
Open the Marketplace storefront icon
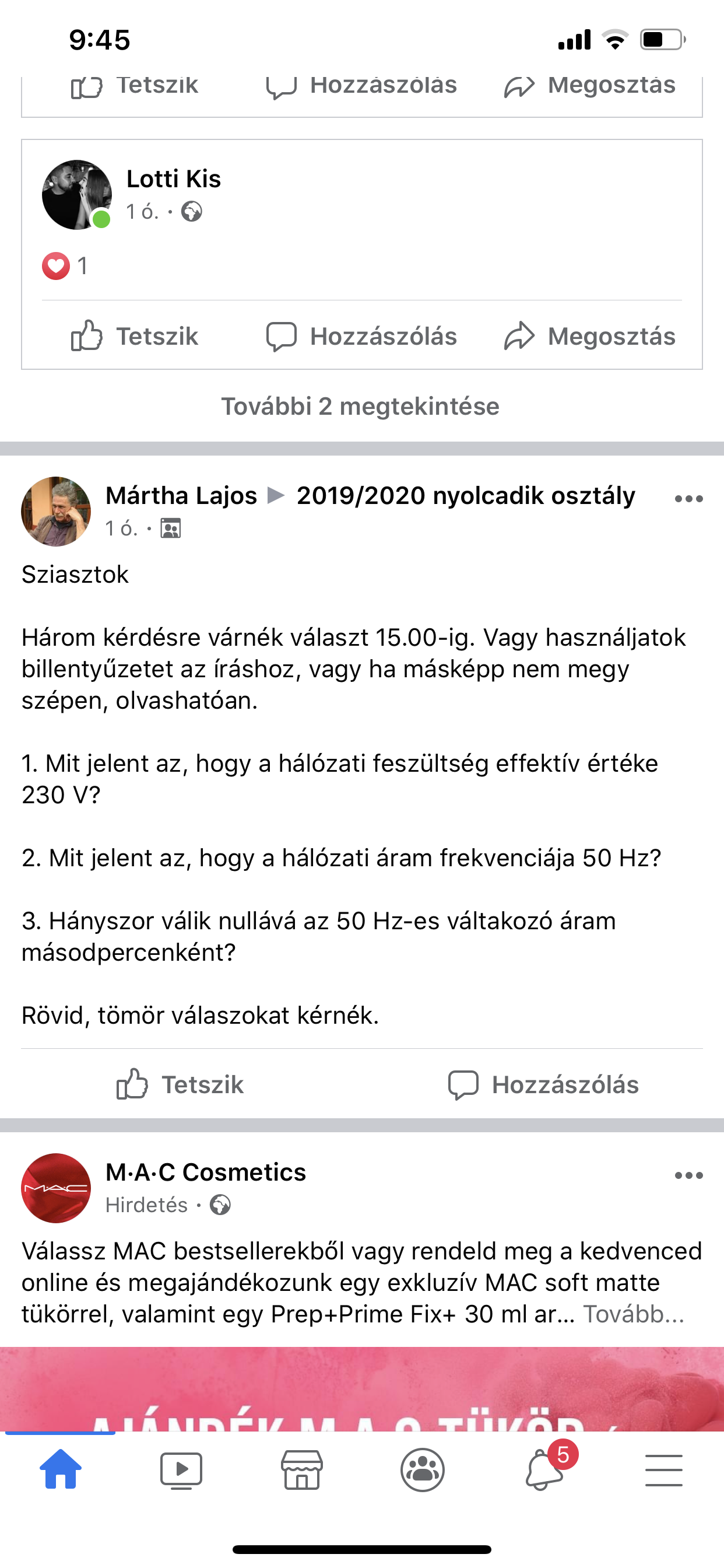[x=302, y=1469]
